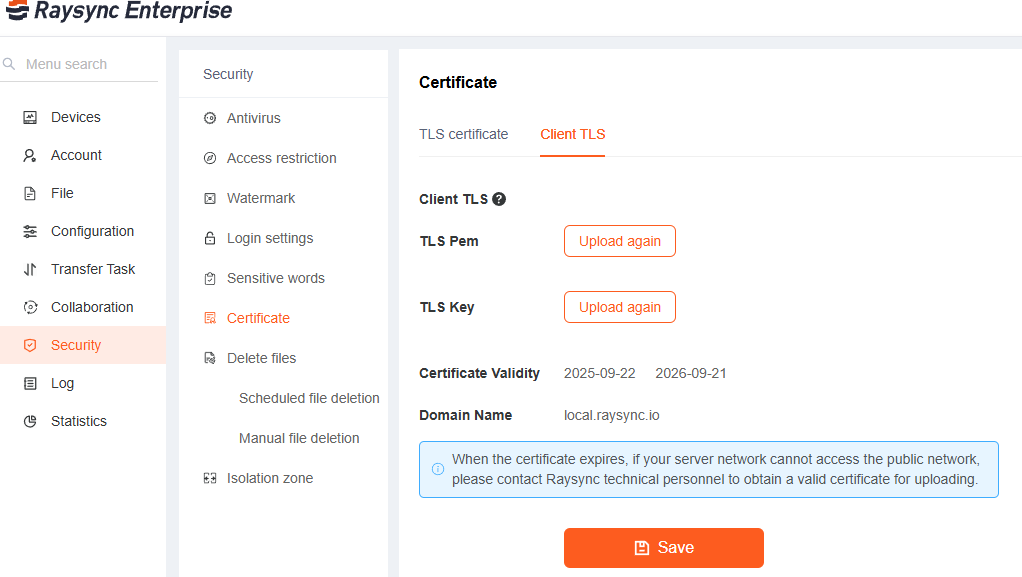Select the Account sidebar icon
The image size is (1022, 577).
click(31, 155)
